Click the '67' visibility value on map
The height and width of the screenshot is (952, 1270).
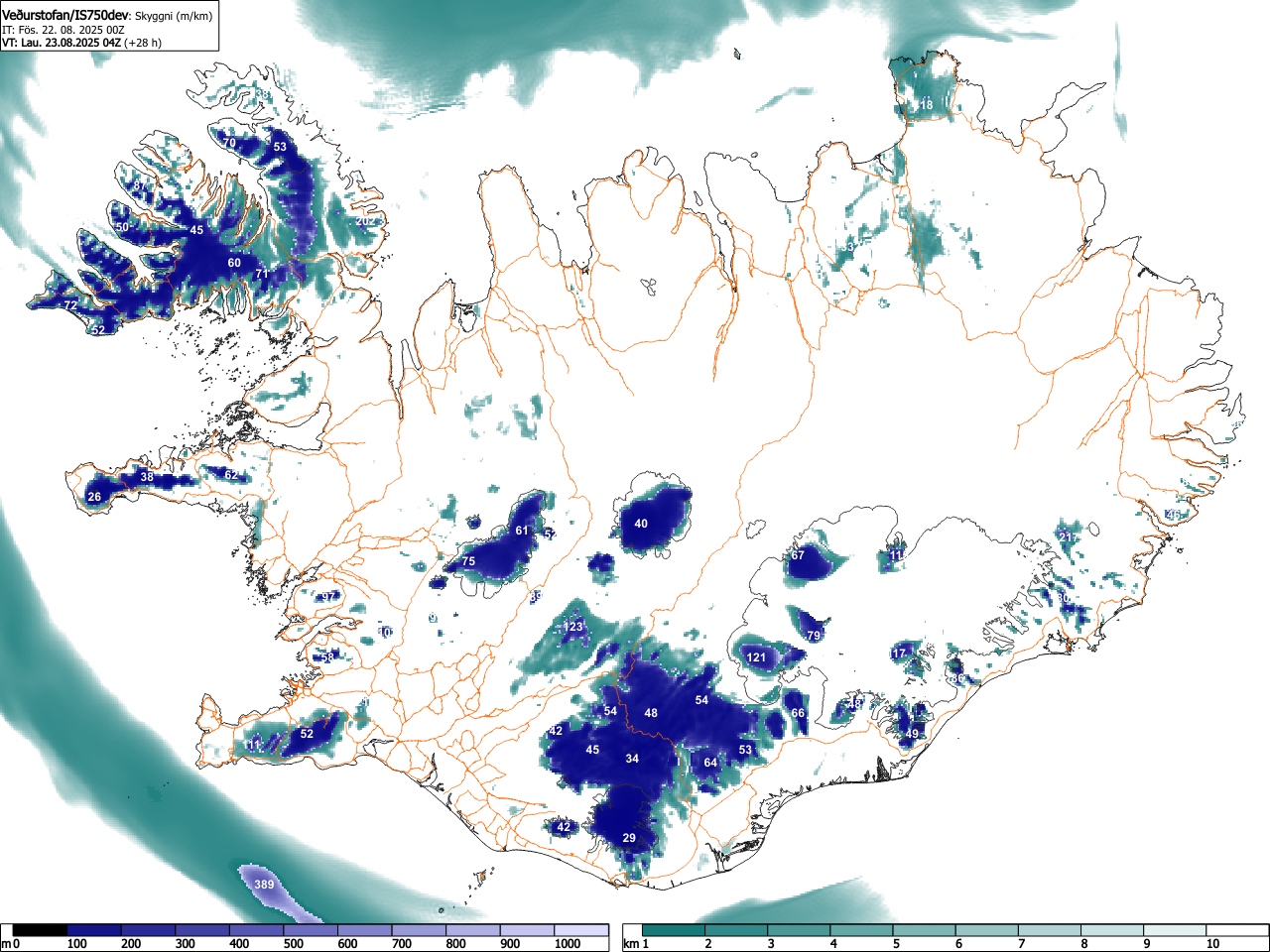798,555
